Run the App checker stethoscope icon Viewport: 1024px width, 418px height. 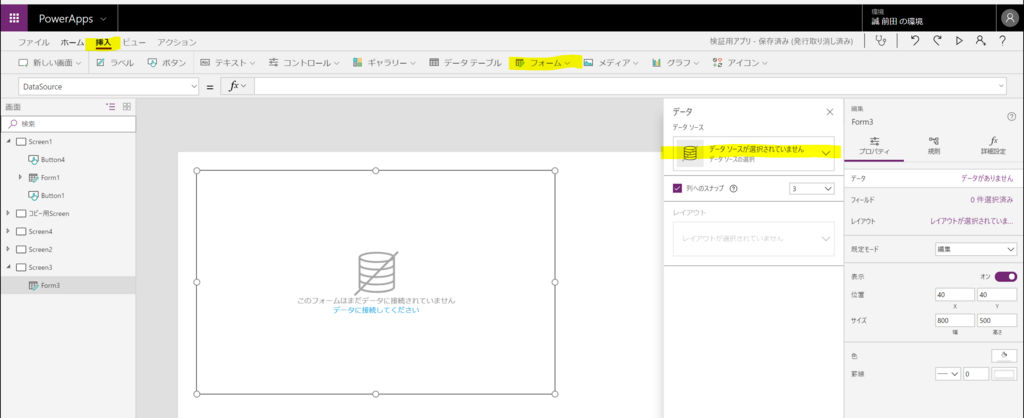tap(881, 41)
